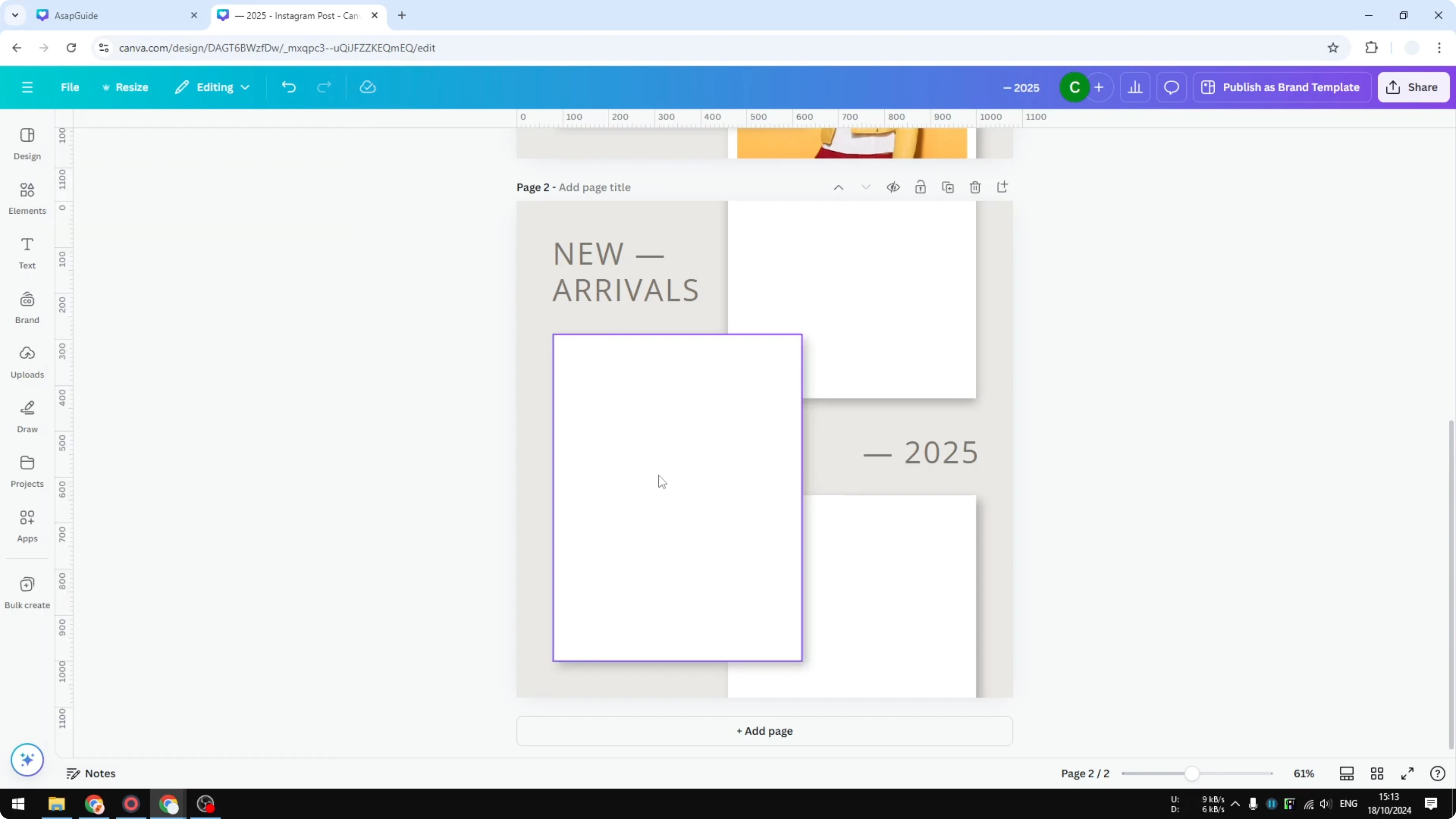This screenshot has width=1456, height=819.
Task: Select the Draw tool in the sidebar
Action: click(x=27, y=417)
